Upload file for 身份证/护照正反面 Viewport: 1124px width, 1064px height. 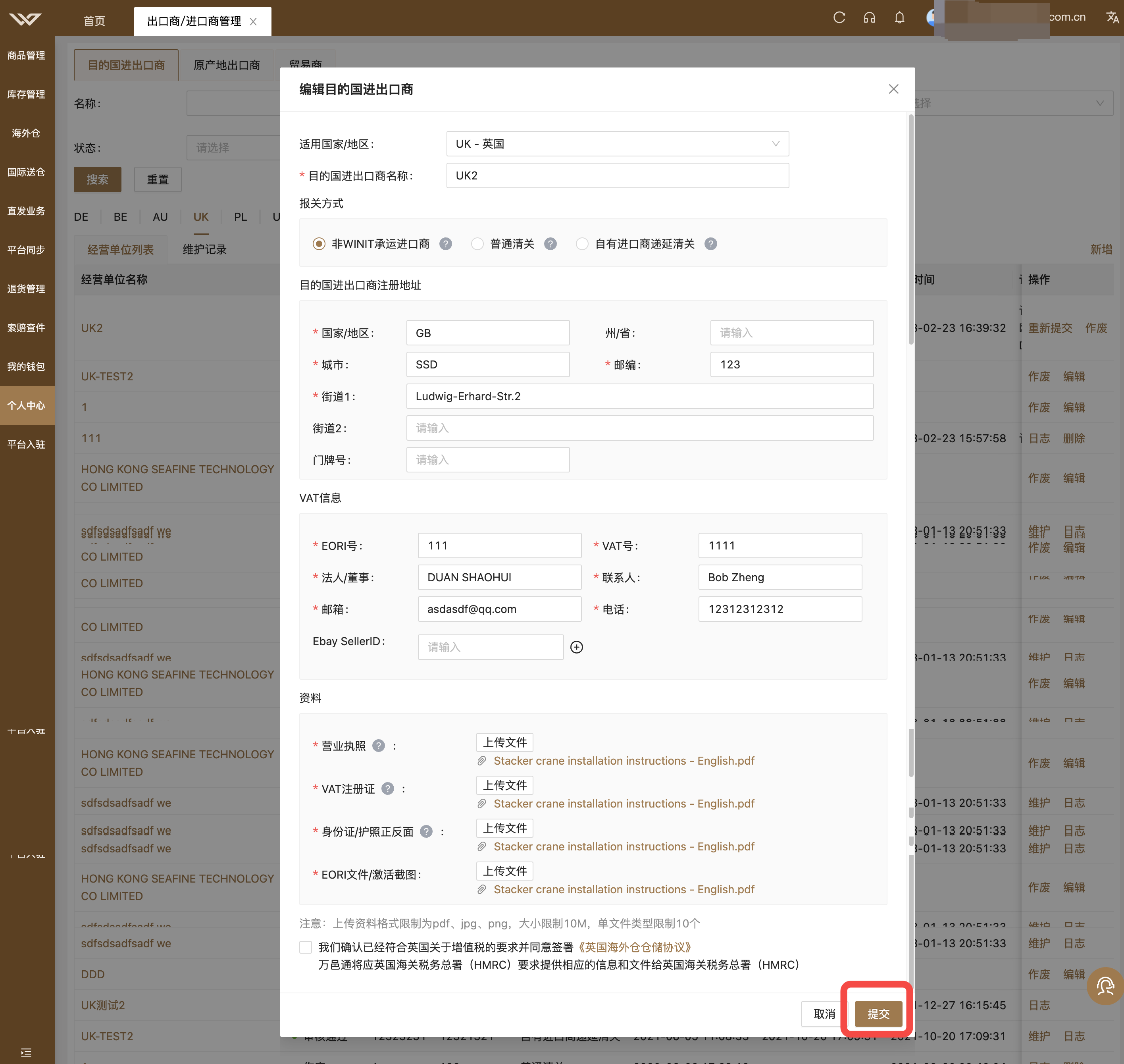click(x=505, y=828)
